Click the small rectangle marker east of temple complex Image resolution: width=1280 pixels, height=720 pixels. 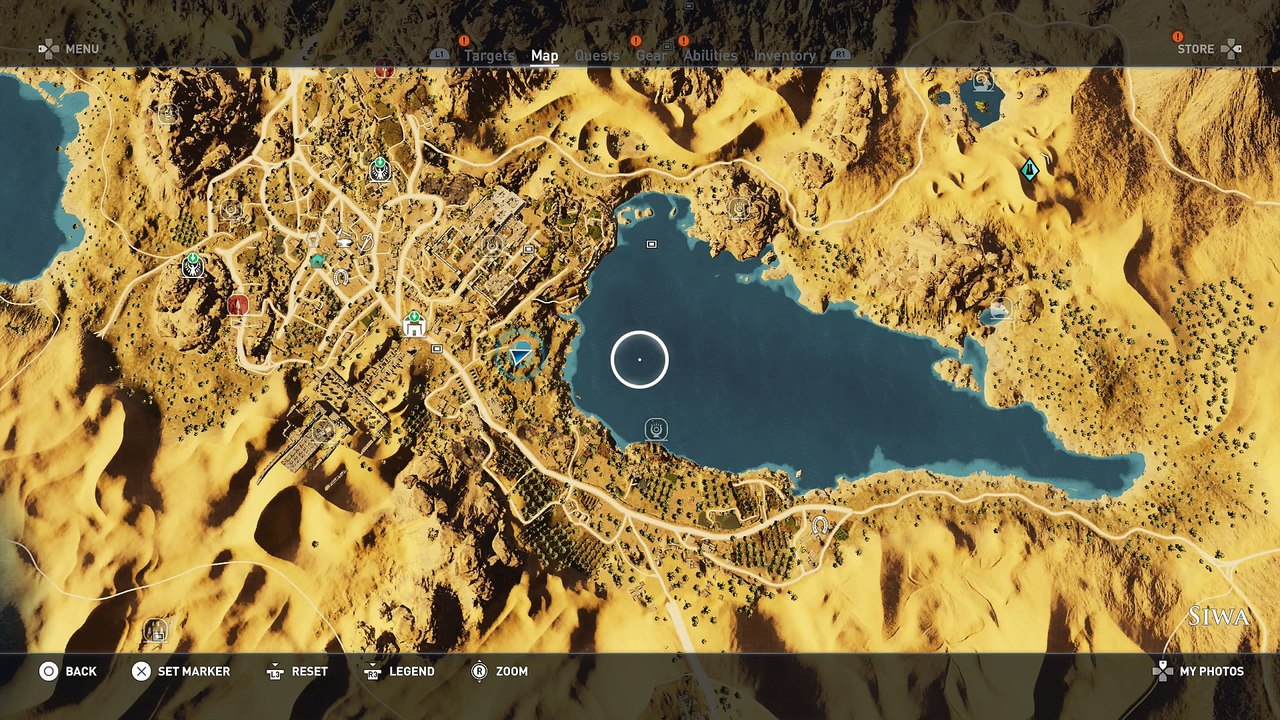point(529,250)
